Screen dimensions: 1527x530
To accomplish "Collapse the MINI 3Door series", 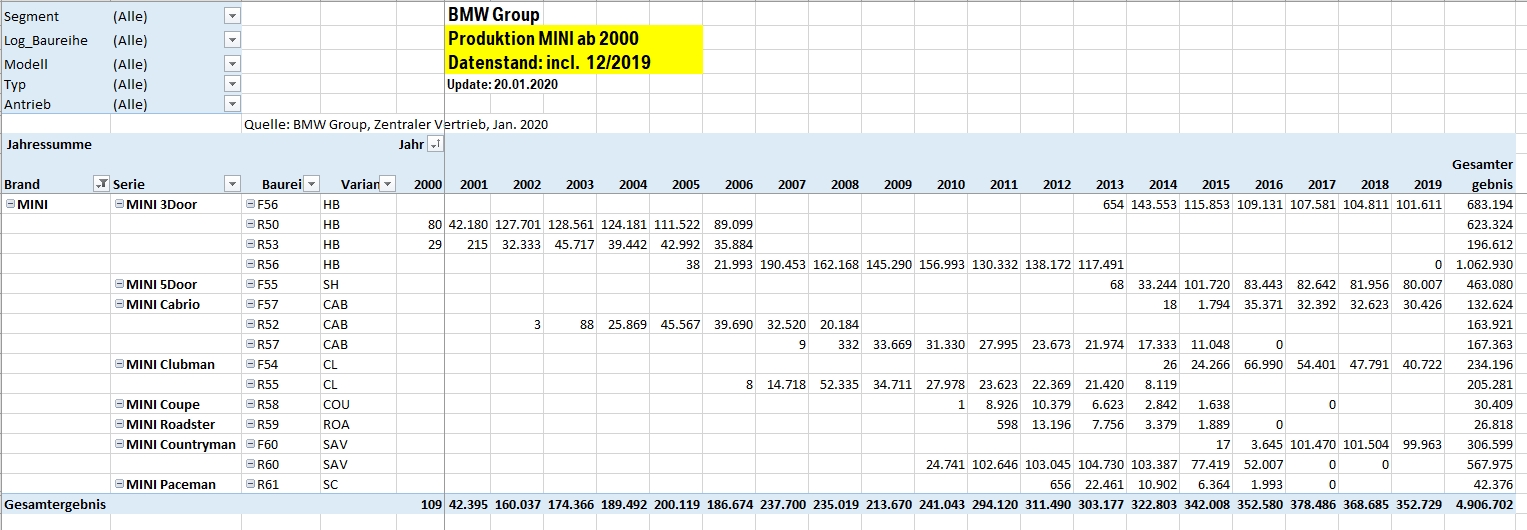I will [x=119, y=204].
